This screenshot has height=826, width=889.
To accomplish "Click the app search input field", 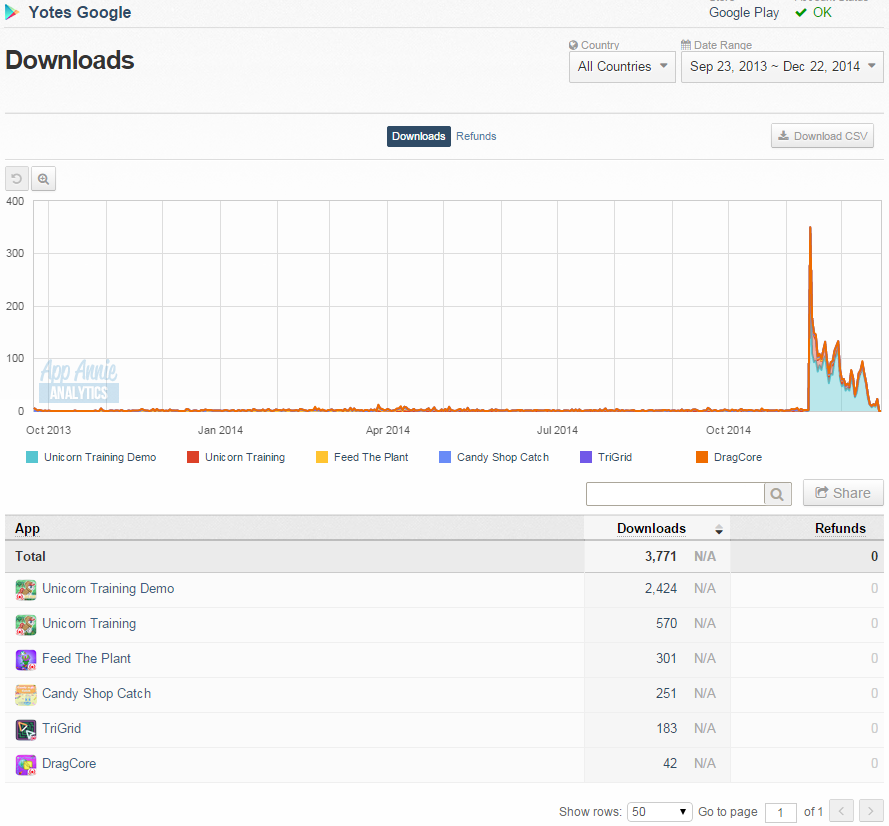I will 675,494.
